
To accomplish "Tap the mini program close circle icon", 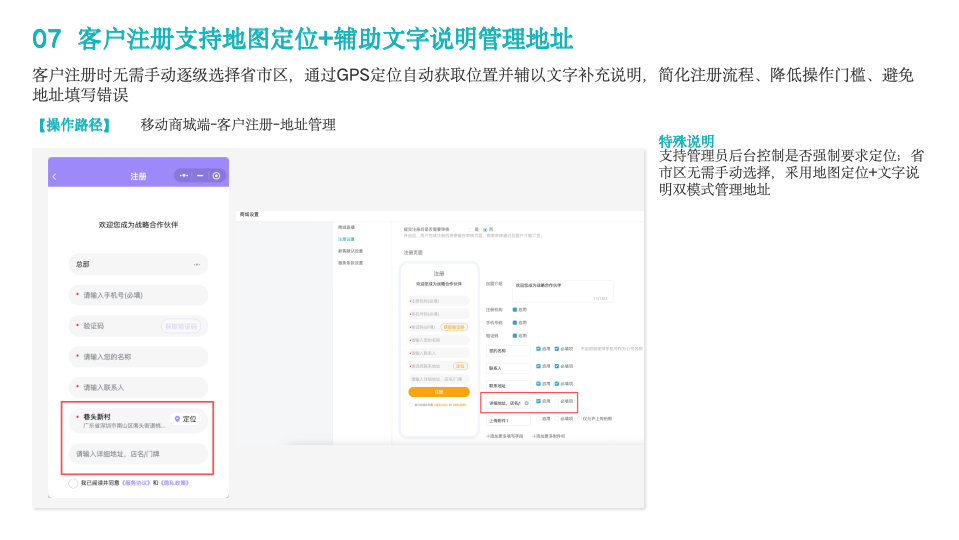I will 217,176.
